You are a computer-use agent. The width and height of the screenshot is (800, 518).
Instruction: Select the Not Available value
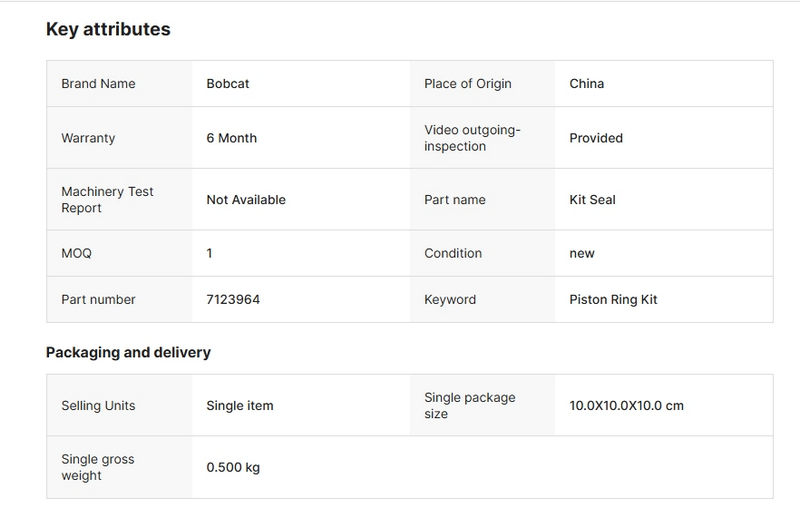coord(246,200)
